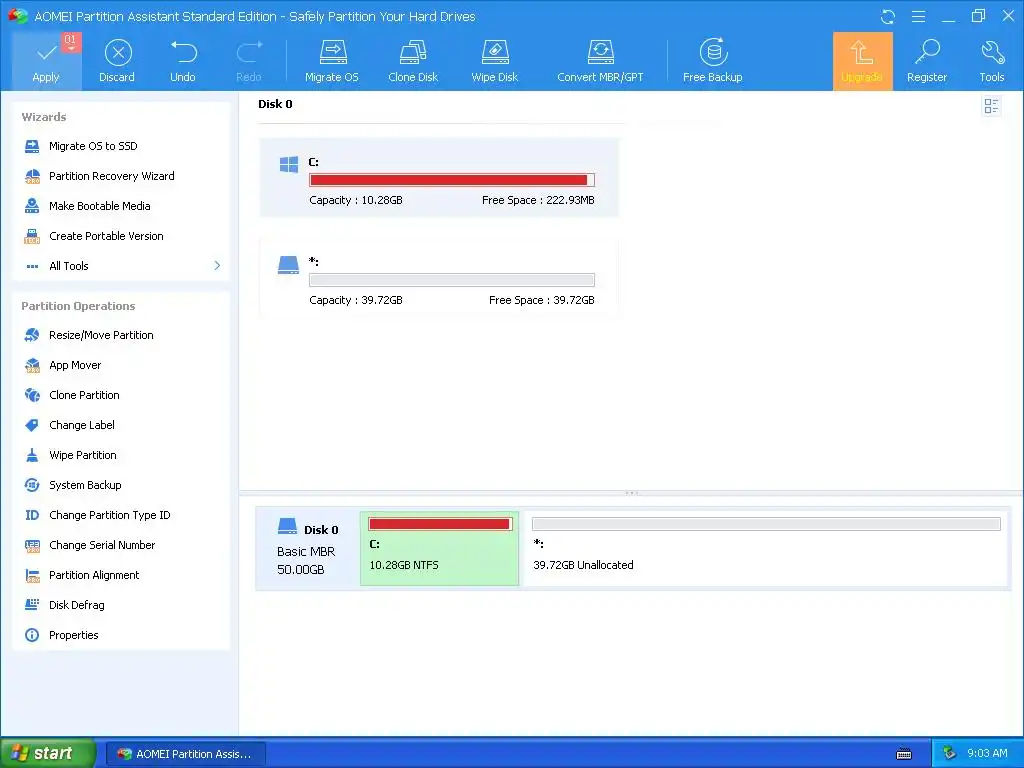Click the Windows logo icon beside C:

click(x=289, y=164)
